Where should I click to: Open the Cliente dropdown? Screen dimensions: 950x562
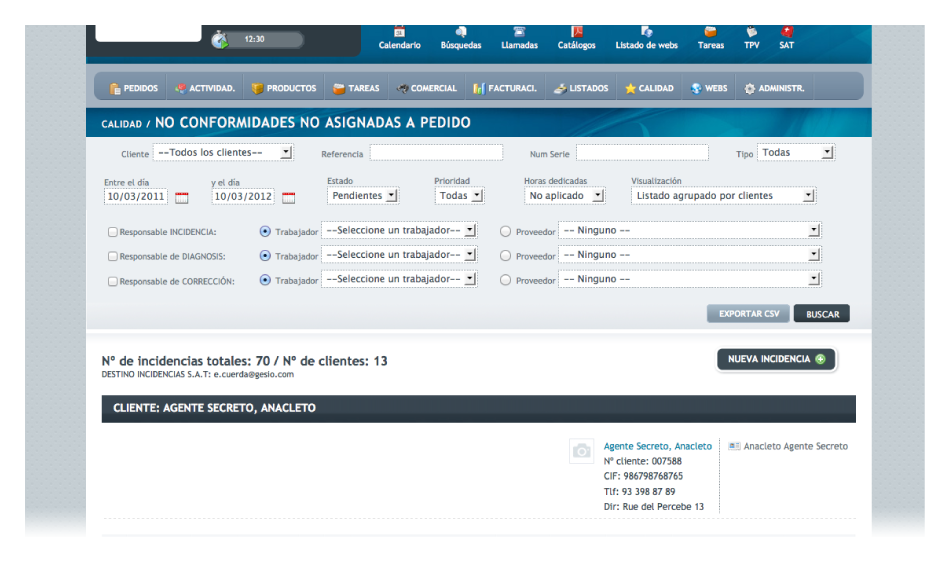[224, 153]
